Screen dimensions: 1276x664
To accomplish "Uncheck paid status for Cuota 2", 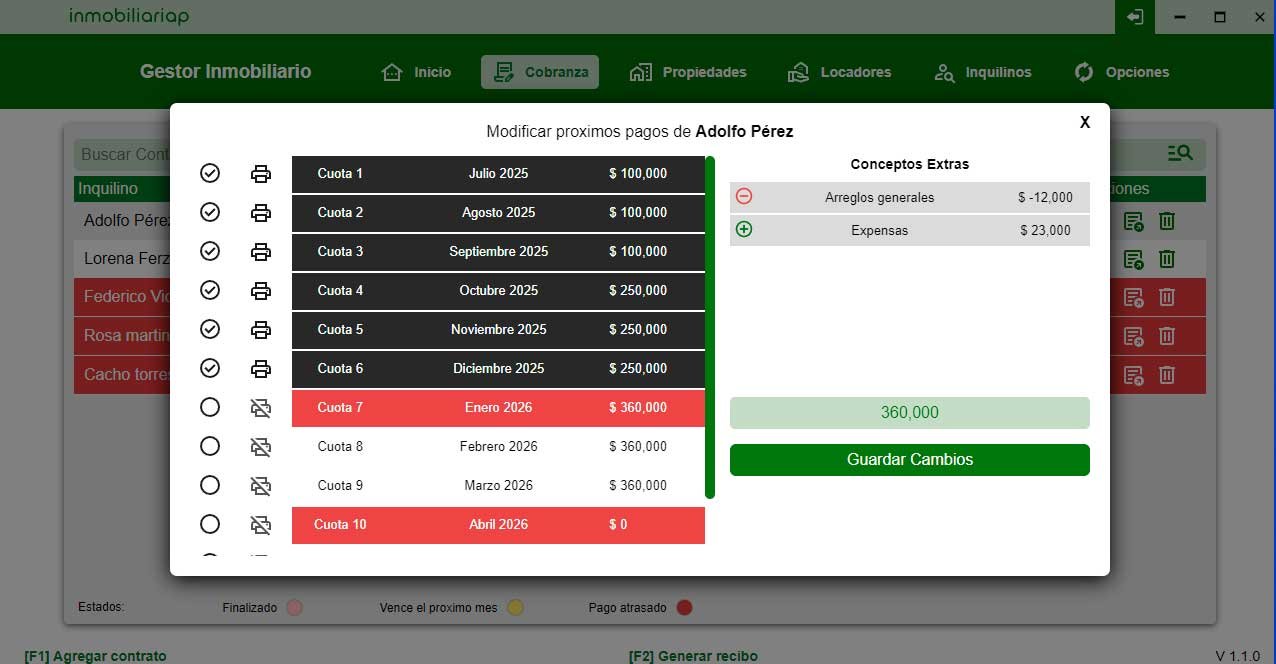I will (210, 212).
